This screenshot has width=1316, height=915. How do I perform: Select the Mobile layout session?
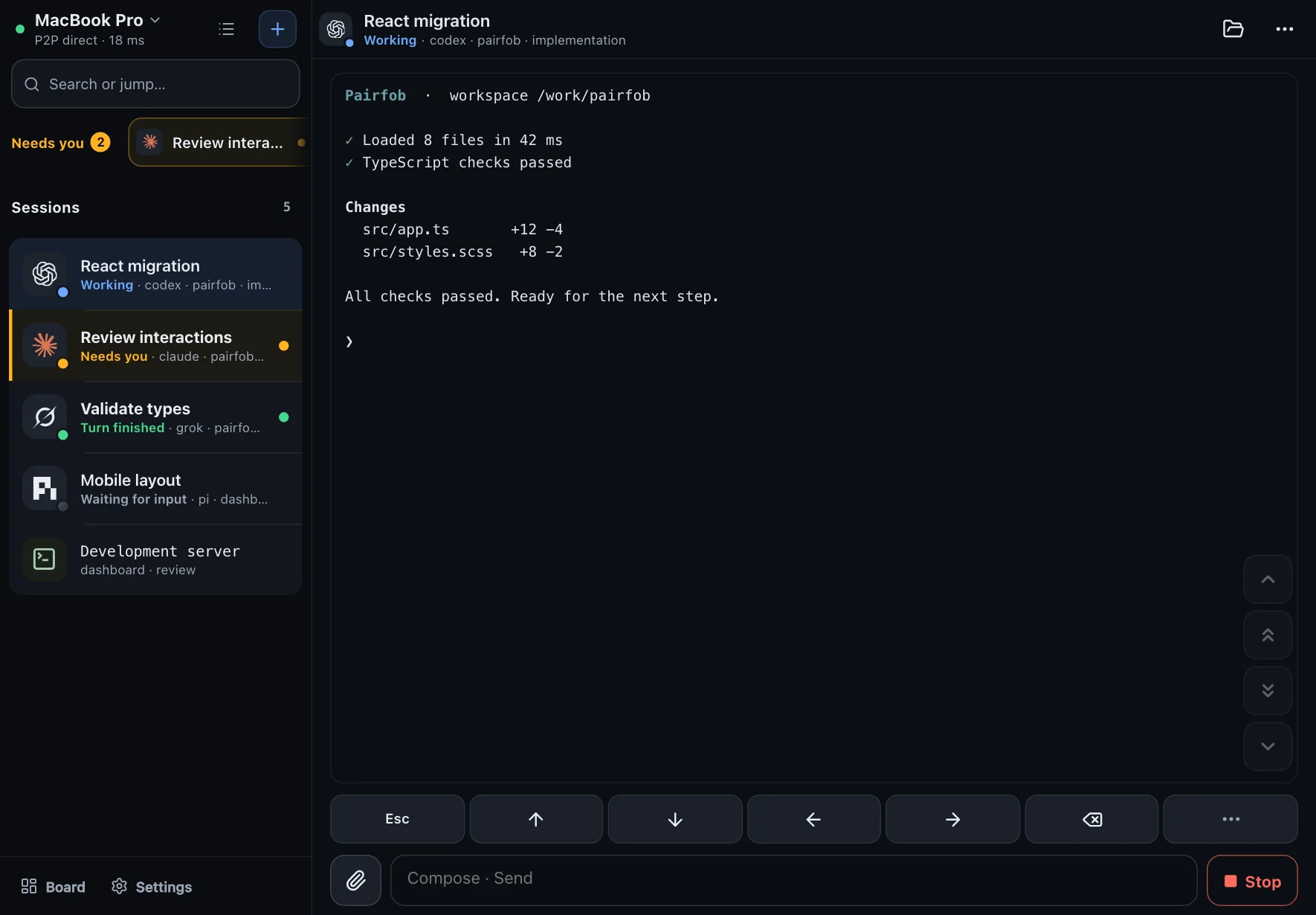[x=155, y=489]
